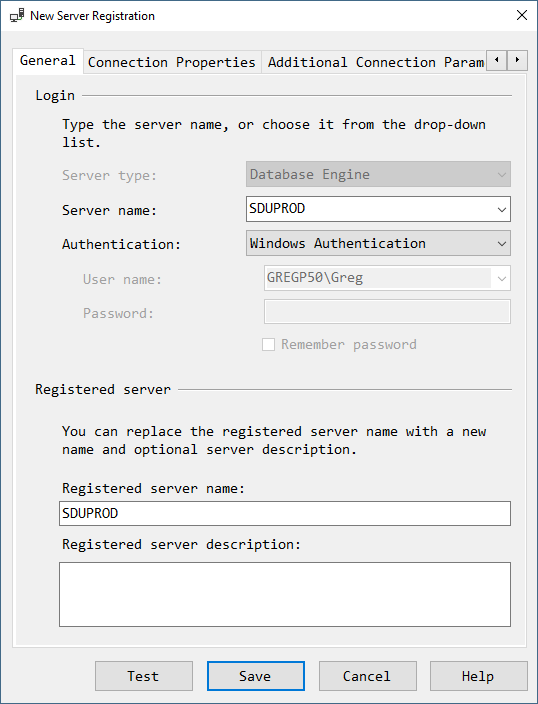Click the server registration icon in title bar
This screenshot has width=538, height=704.
[17, 16]
